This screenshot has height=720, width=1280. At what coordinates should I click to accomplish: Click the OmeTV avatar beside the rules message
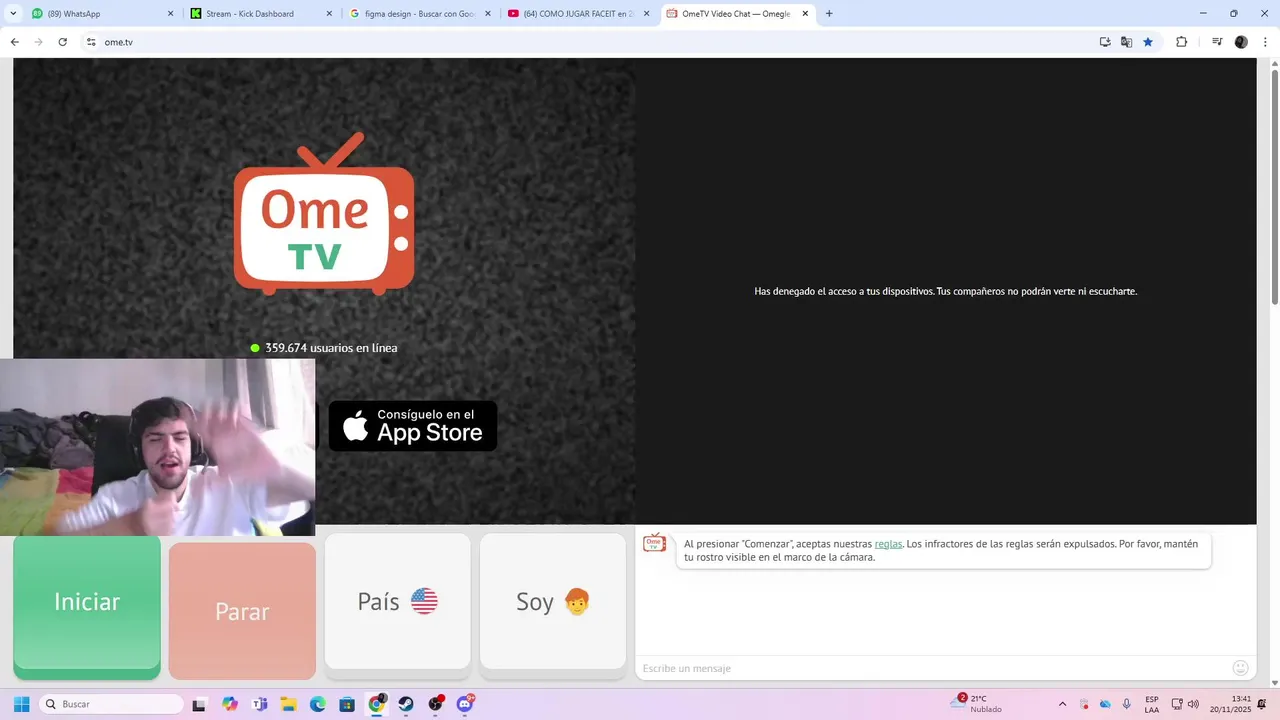pos(654,542)
